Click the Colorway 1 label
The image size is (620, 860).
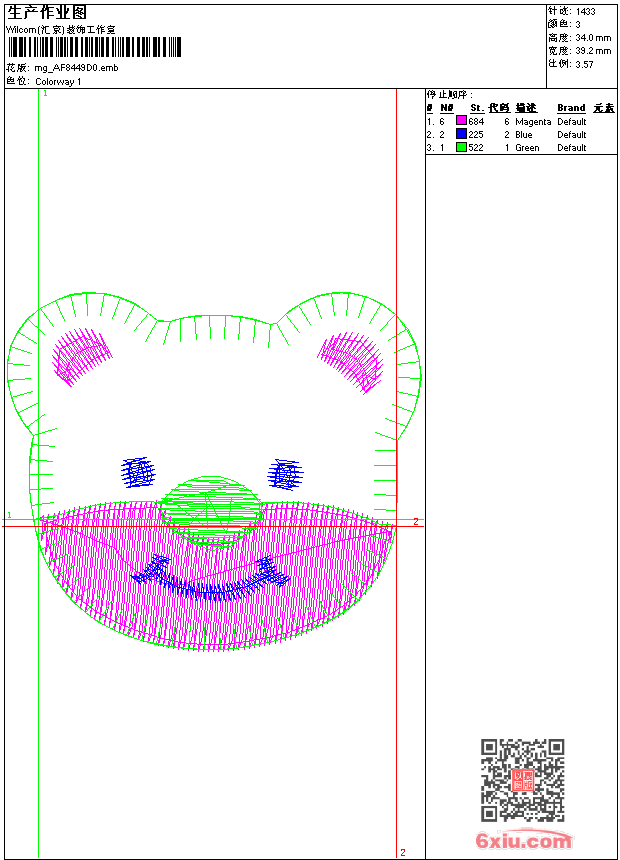(x=58, y=81)
